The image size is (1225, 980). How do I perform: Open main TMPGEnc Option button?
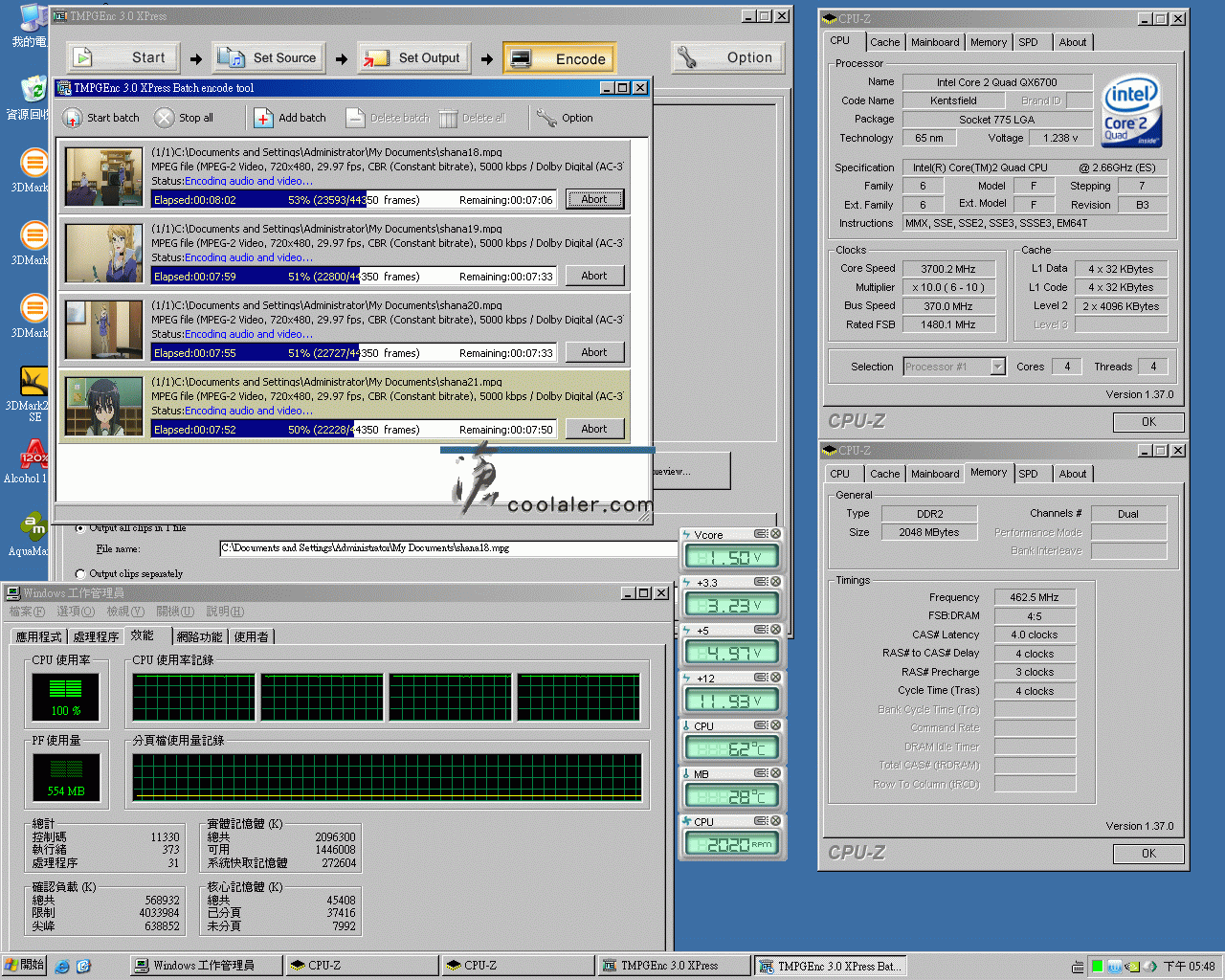(728, 57)
